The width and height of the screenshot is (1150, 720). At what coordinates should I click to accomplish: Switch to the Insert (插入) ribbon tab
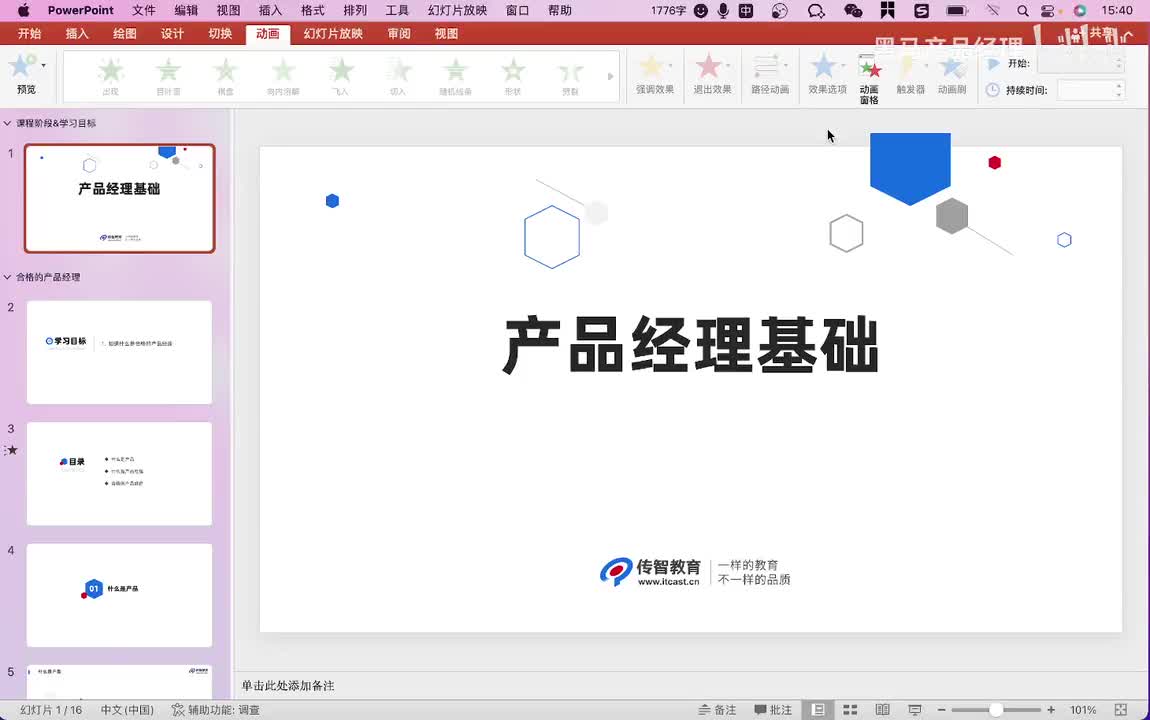coord(77,34)
